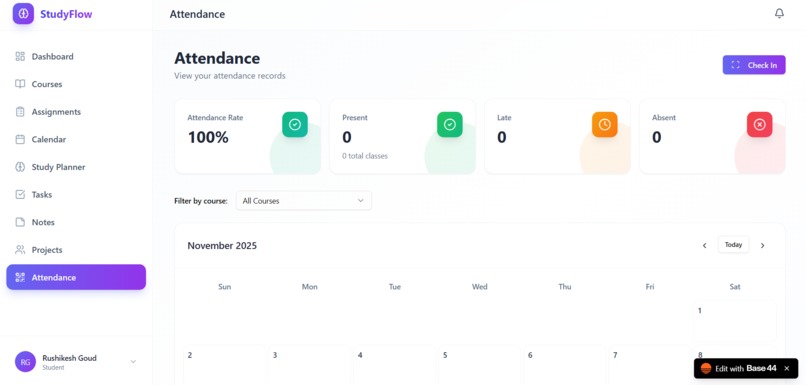The height and width of the screenshot is (385, 806).
Task: Go to previous month with left chevron
Action: click(x=705, y=246)
